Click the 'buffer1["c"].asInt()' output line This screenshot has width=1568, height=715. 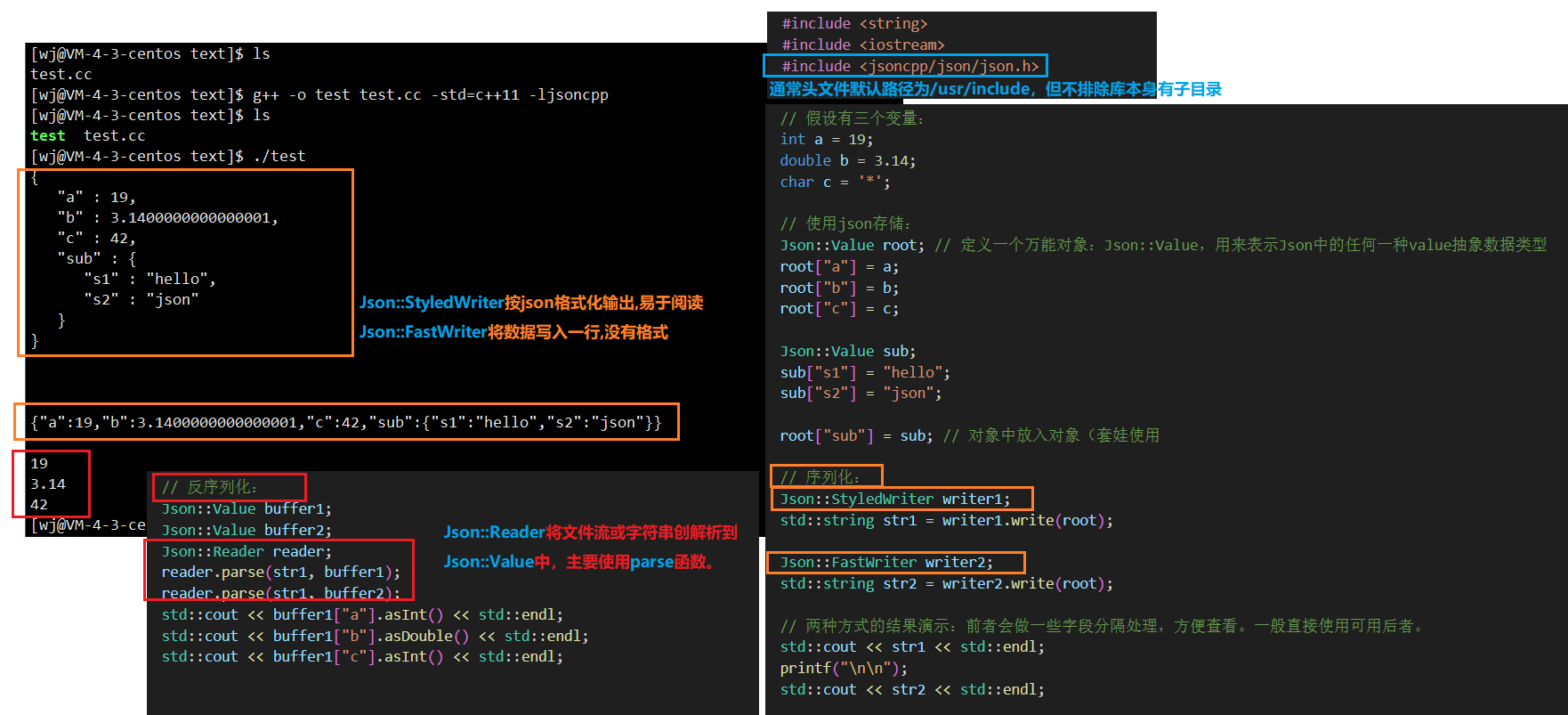(362, 656)
